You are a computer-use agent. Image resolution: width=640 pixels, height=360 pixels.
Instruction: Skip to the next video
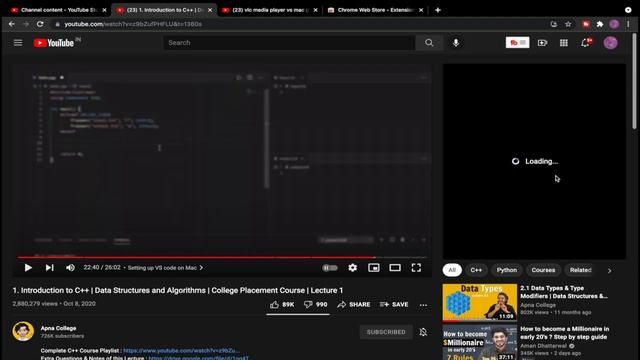click(49, 268)
